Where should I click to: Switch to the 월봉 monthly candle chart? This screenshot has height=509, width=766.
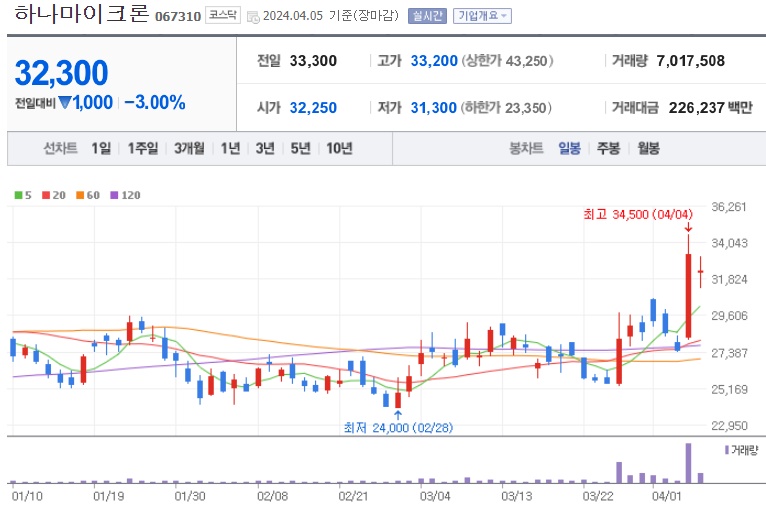(648, 148)
